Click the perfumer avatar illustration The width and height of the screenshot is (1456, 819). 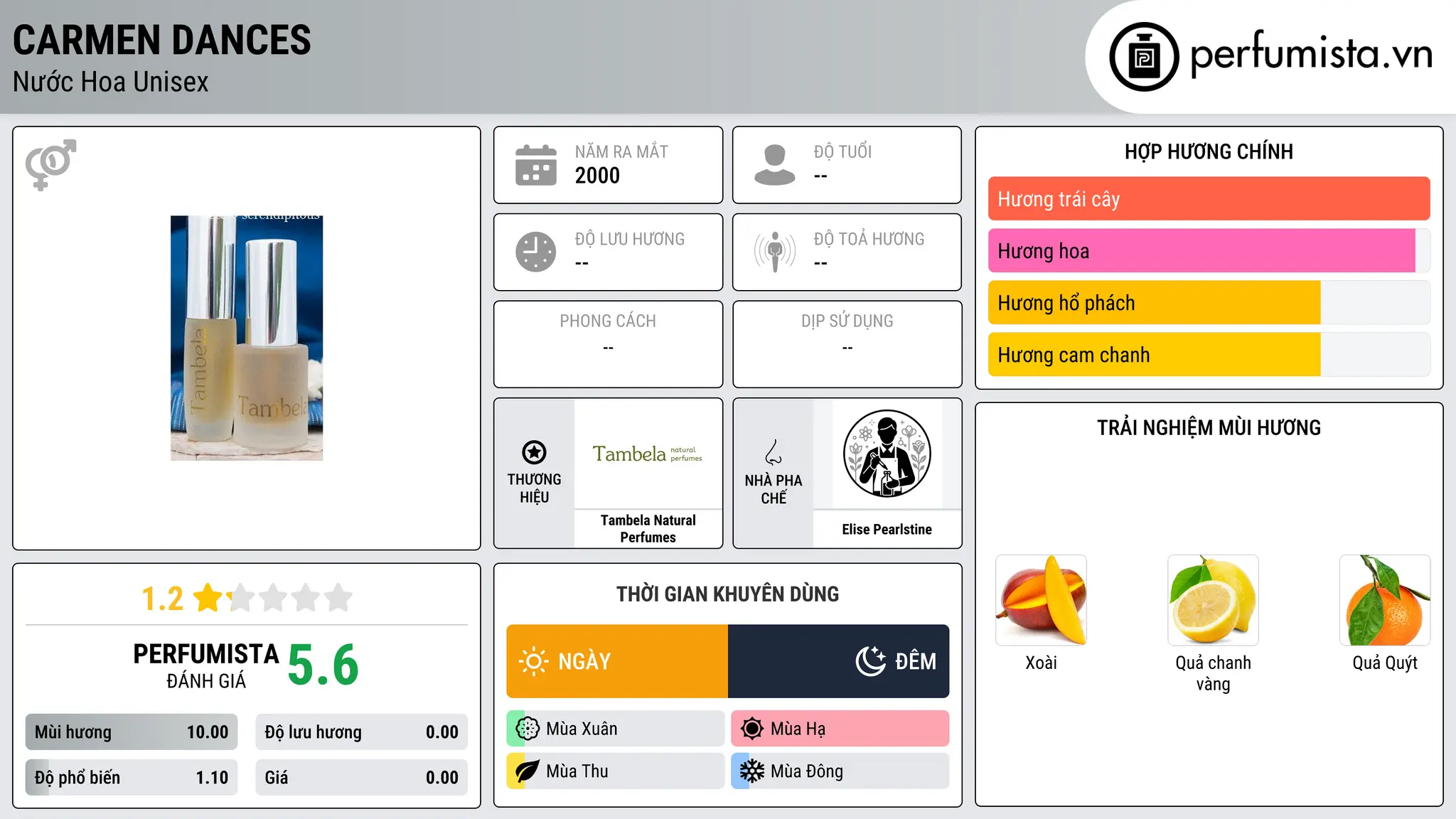pyautogui.click(x=887, y=454)
